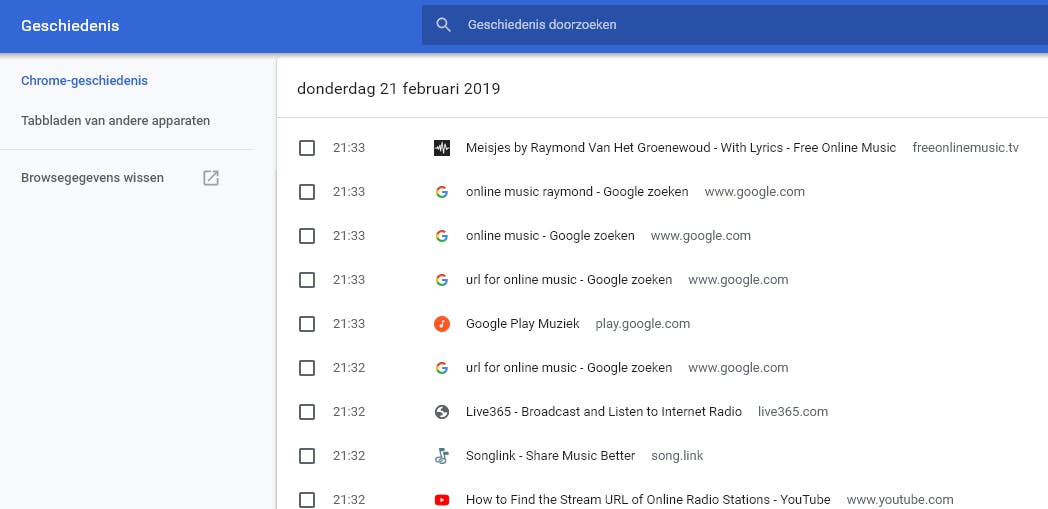Click the domain text 'play.google.com'
Screen dimensions: 1048x509
point(642,324)
